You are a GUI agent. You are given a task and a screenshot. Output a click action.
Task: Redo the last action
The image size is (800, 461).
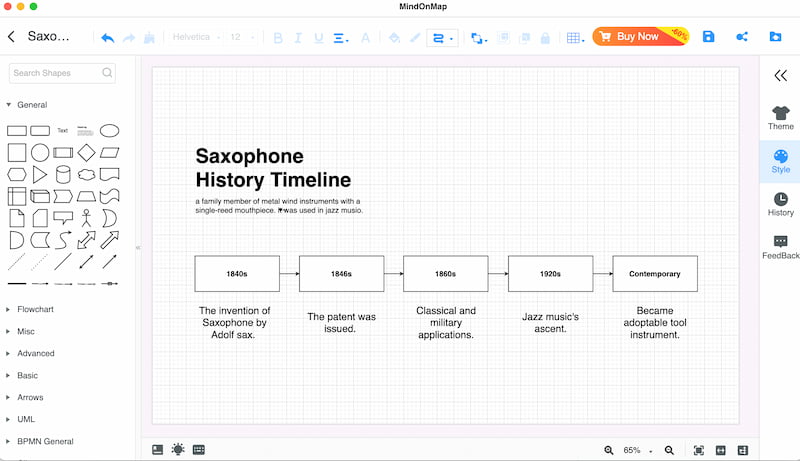(x=129, y=38)
